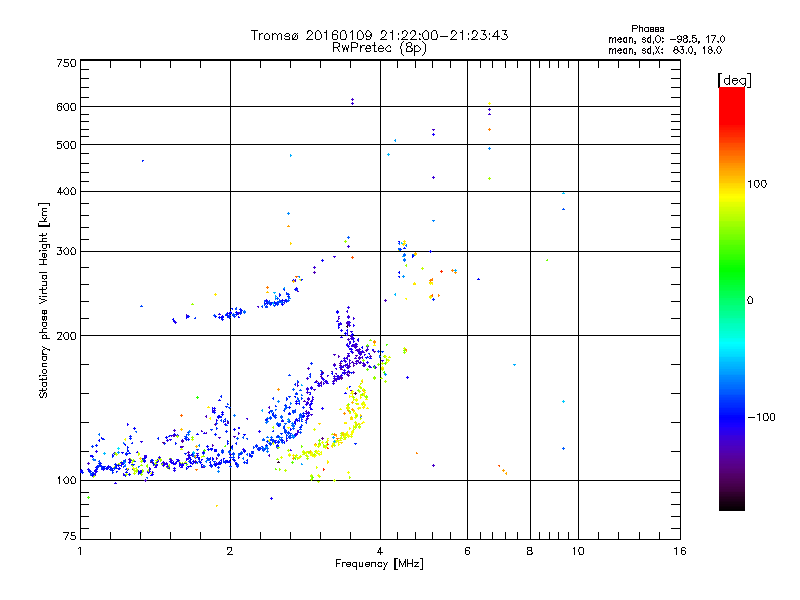Select the "75" height tick label

click(70, 536)
